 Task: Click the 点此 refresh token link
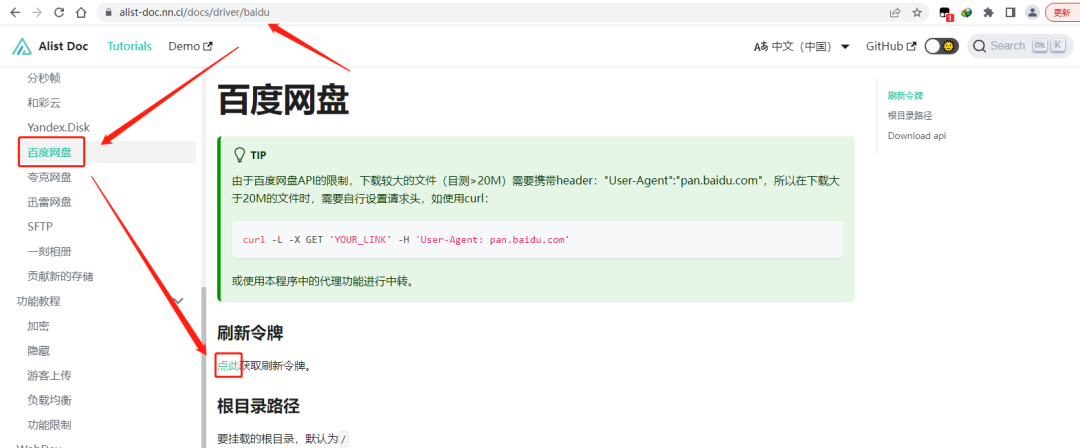[x=228, y=366]
